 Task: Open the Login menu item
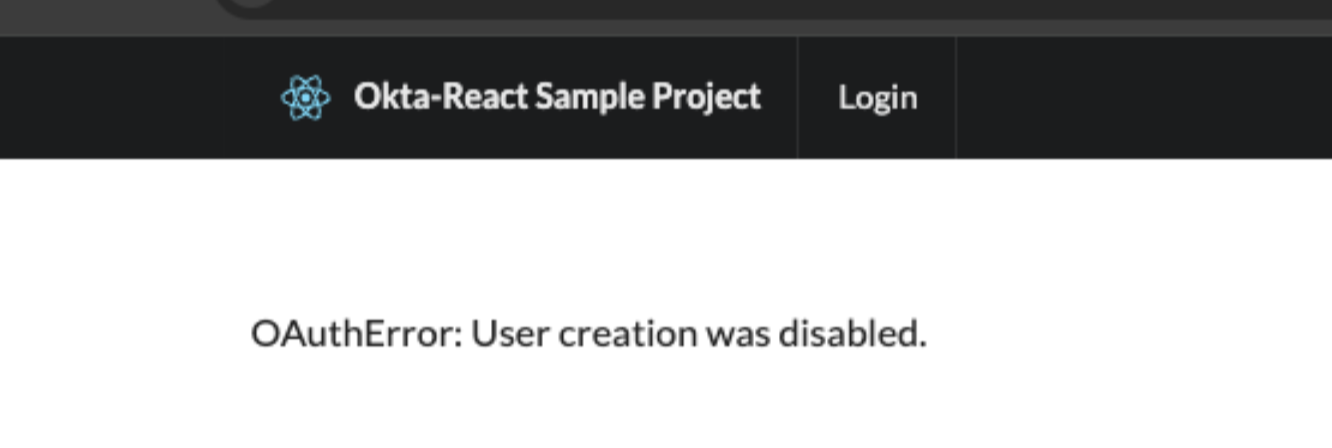coord(877,98)
